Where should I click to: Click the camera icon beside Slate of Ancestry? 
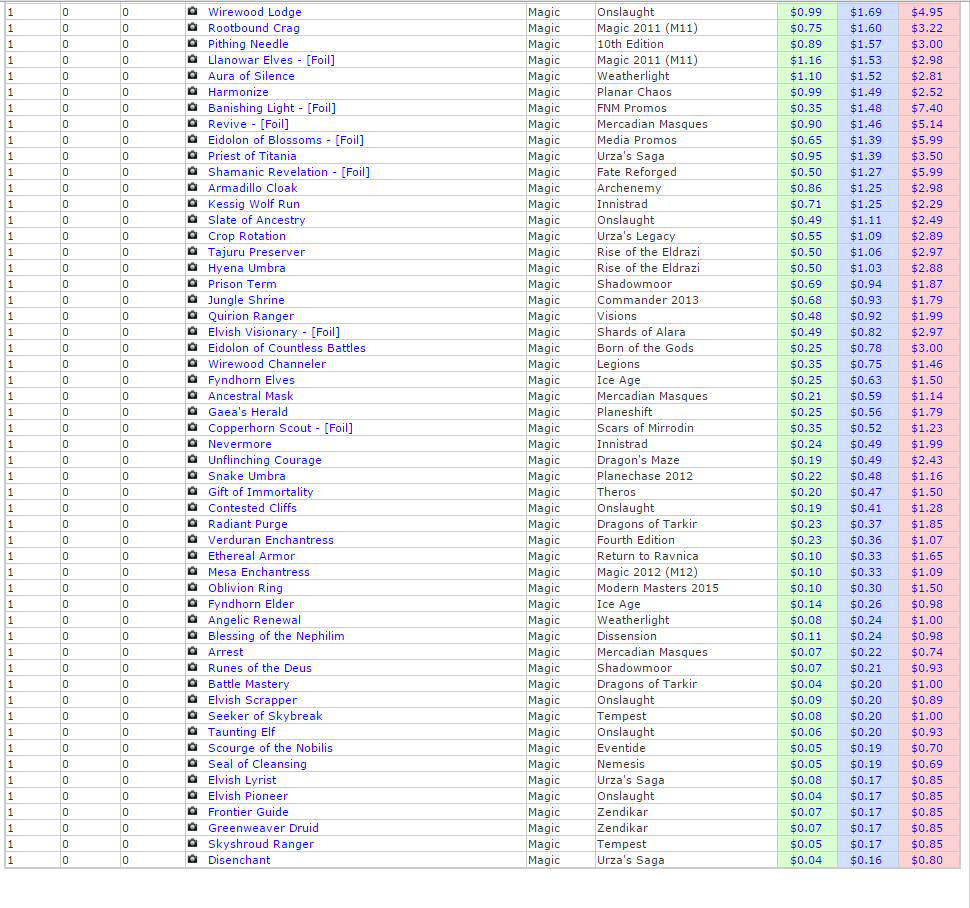(192, 219)
